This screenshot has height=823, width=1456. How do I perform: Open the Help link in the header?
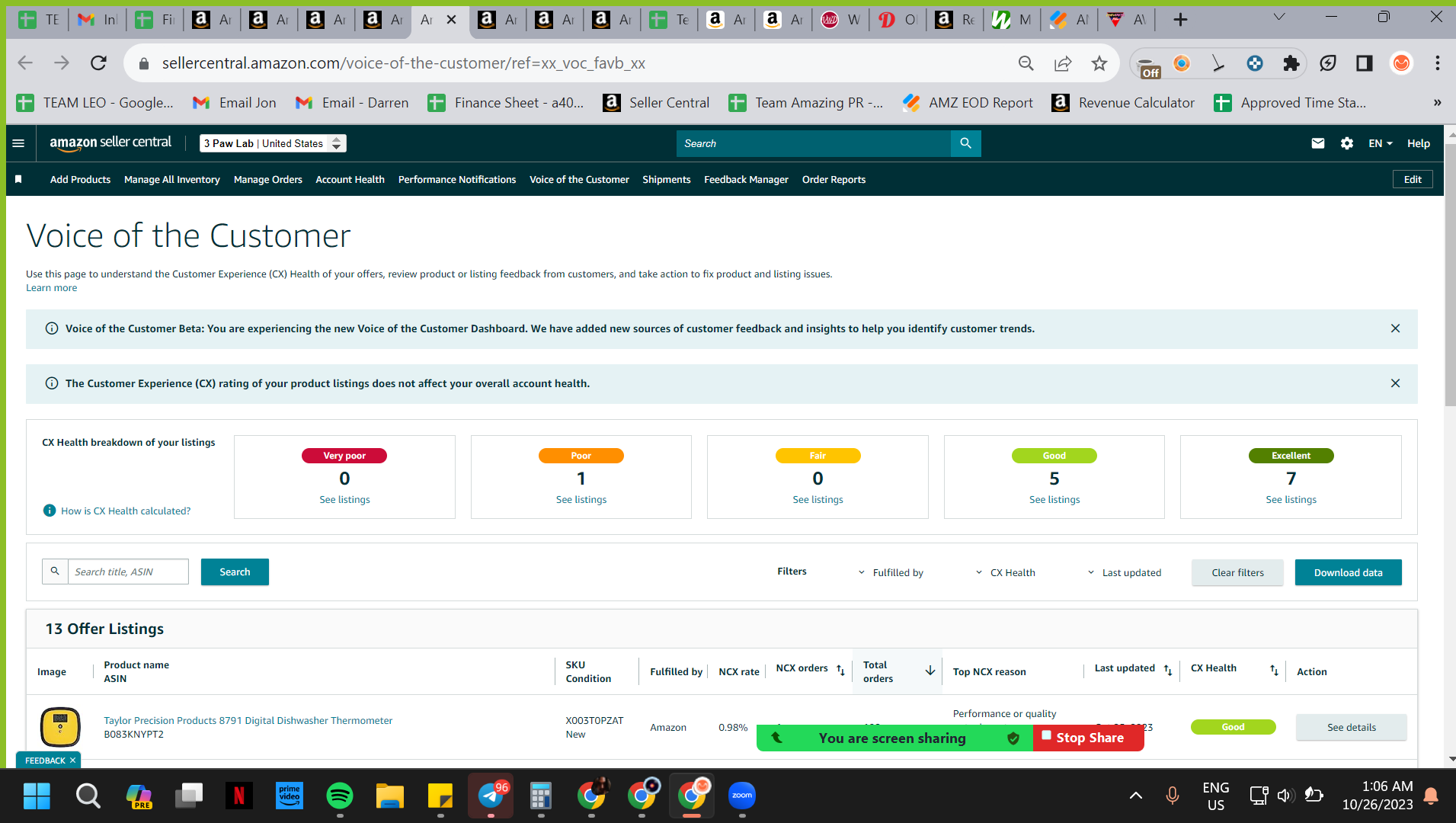(1418, 143)
